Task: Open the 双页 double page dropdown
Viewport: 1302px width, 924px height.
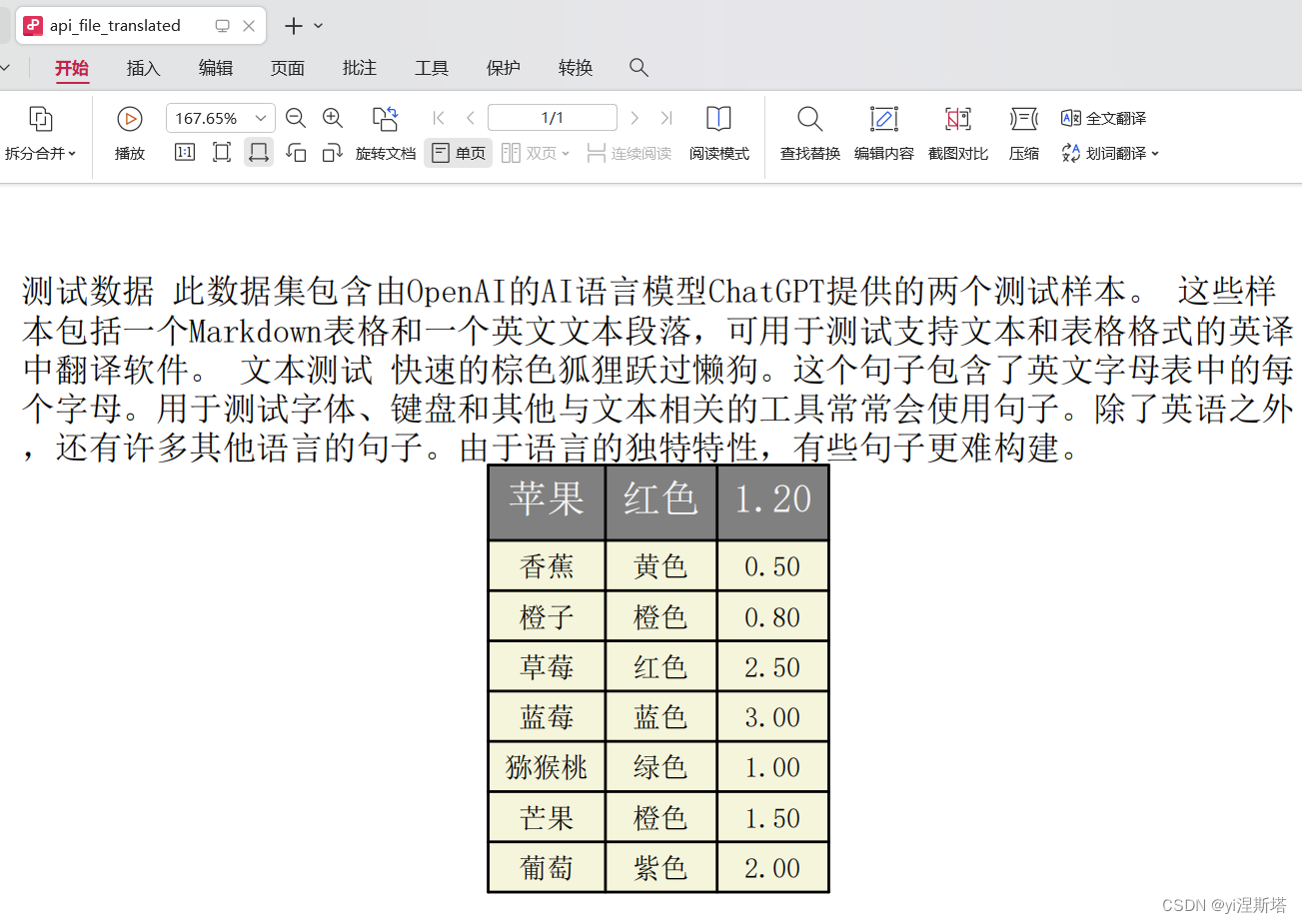Action: tap(536, 153)
